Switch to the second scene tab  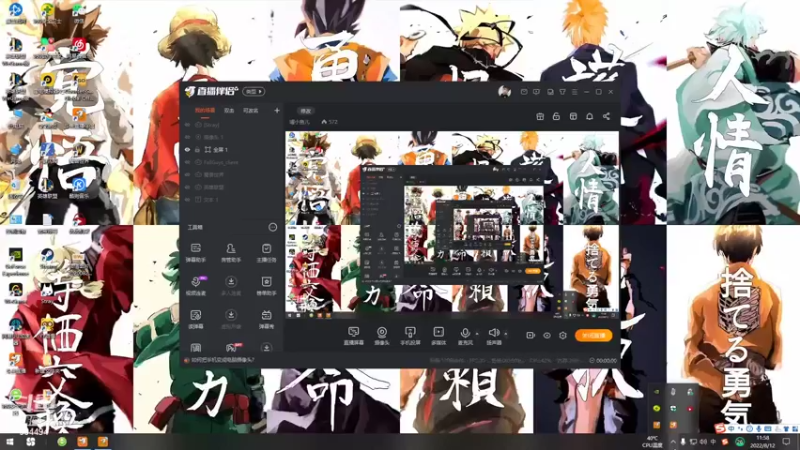(x=229, y=110)
